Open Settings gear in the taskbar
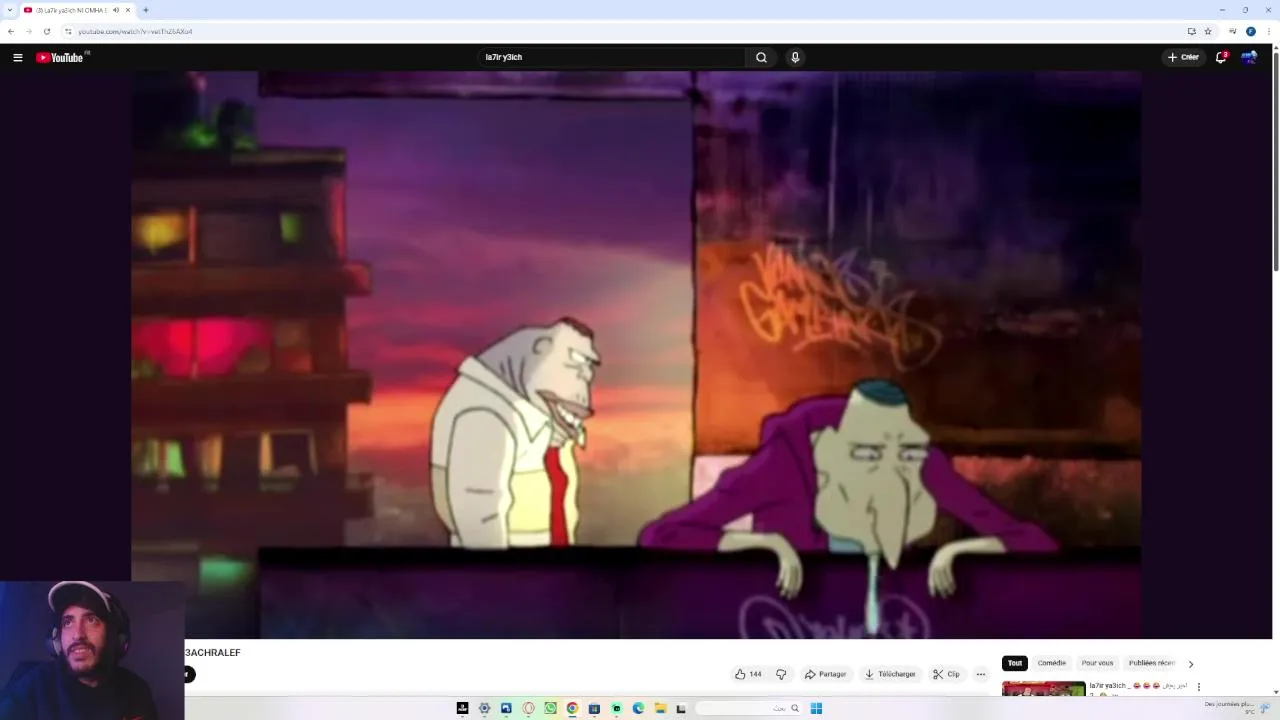This screenshot has height=720, width=1280. point(484,708)
